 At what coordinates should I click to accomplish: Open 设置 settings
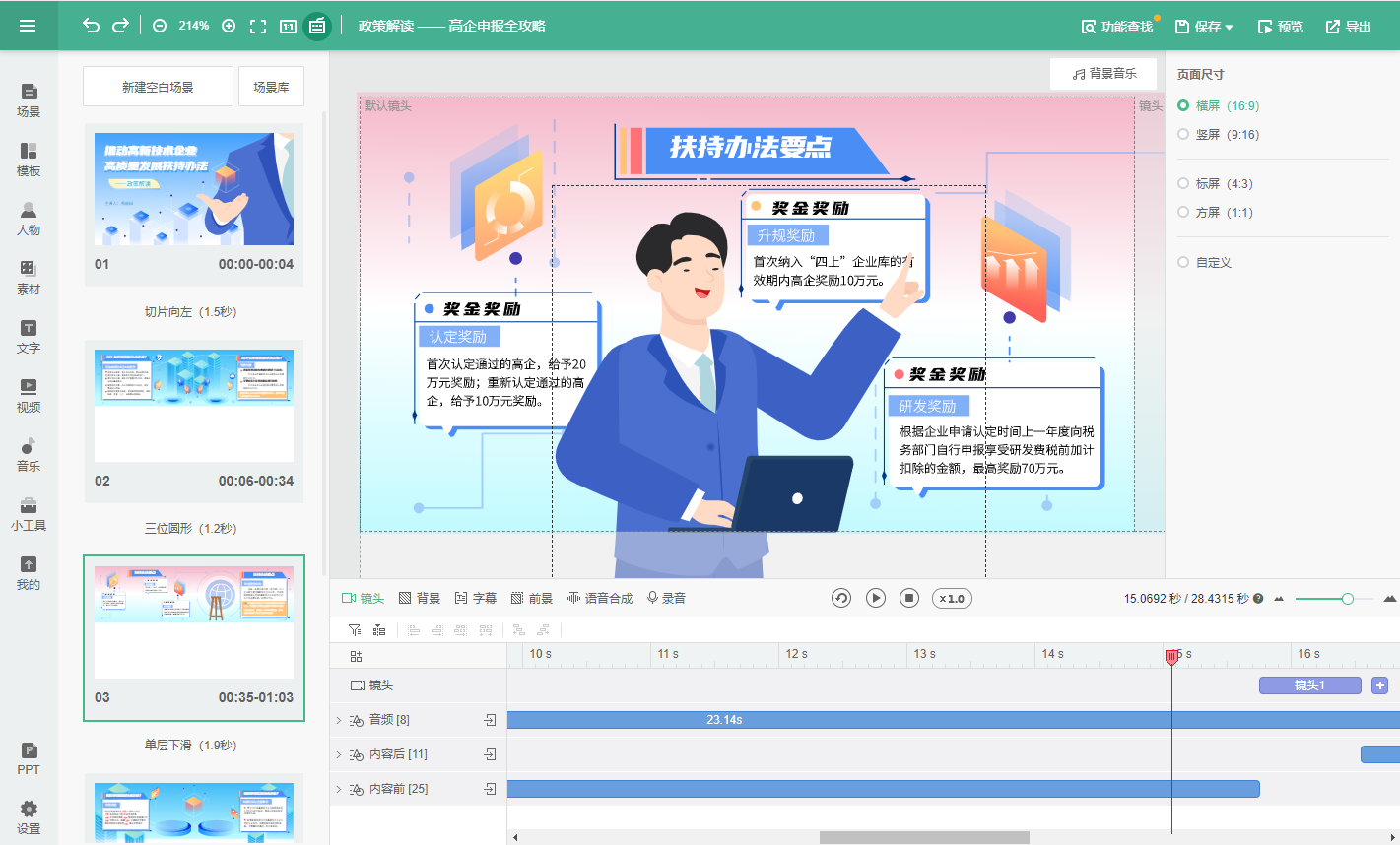click(x=29, y=817)
